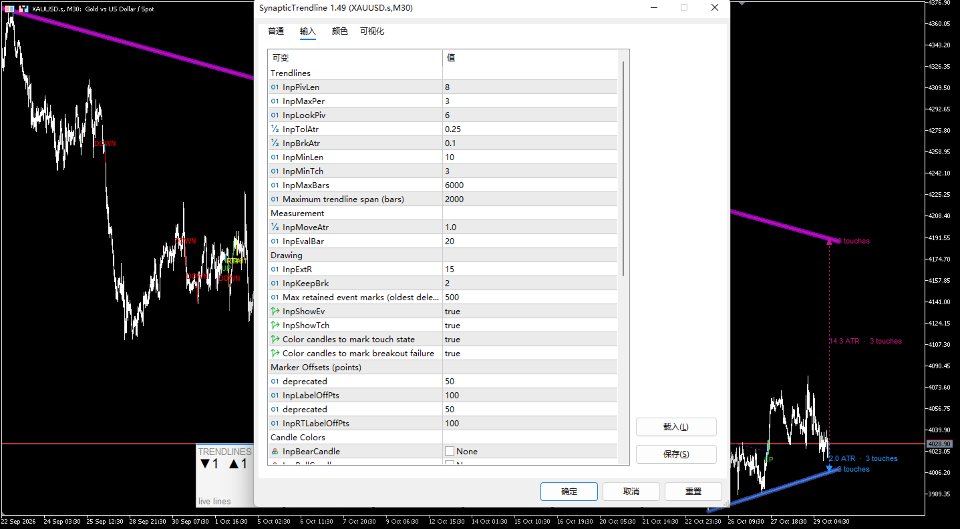This screenshot has width=960, height=529.
Task: Click the up-trendline count arrow in TRENDLINES panel
Action: pos(233,465)
